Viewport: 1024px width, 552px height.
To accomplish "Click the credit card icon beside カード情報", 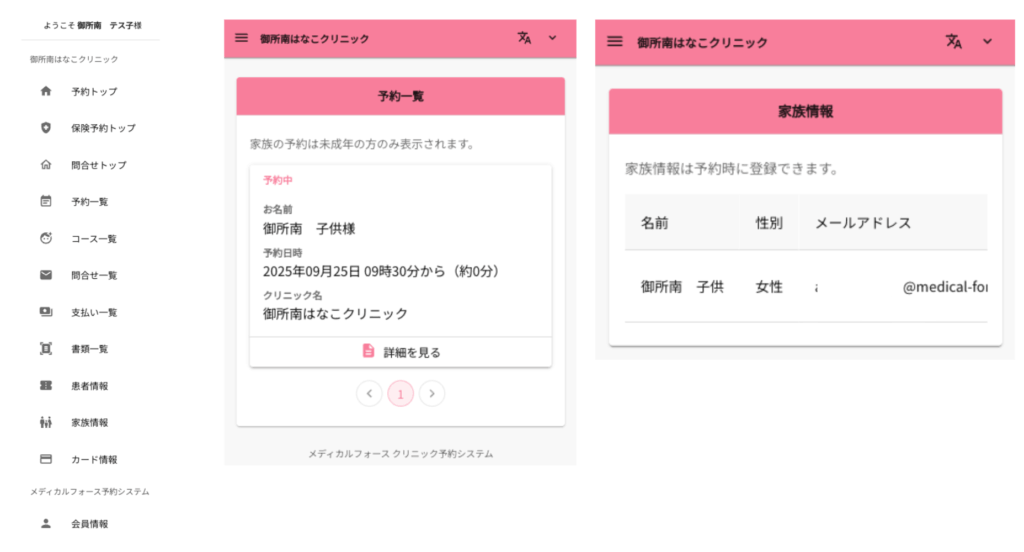I will click(45, 460).
